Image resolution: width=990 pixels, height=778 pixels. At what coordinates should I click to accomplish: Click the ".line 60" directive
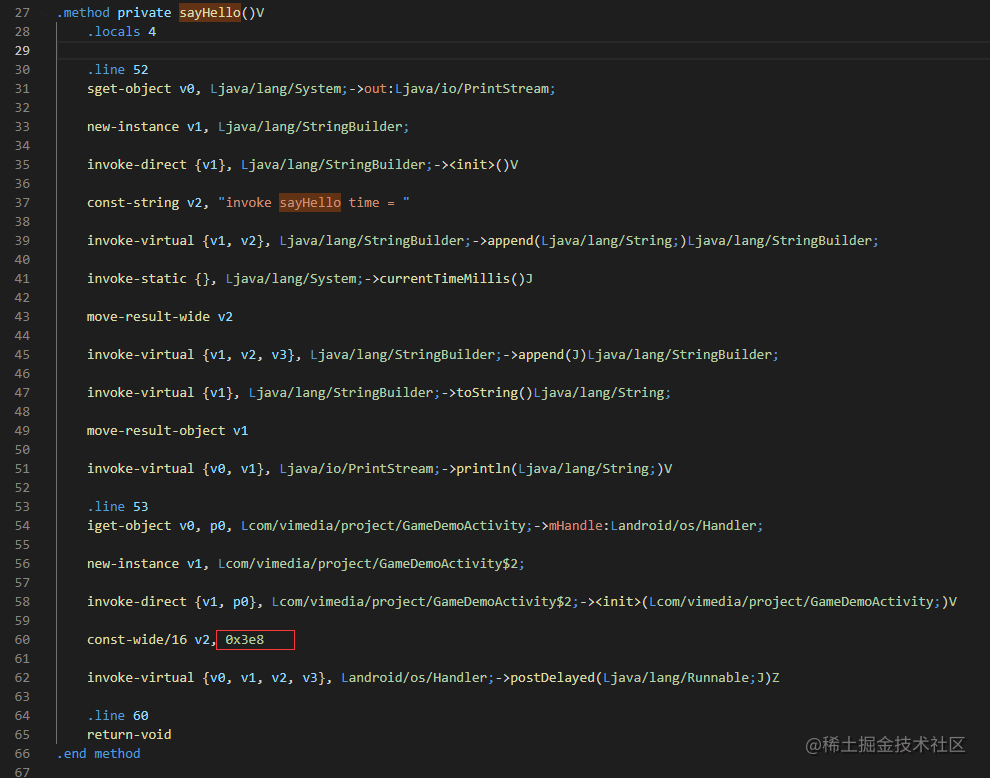(117, 715)
